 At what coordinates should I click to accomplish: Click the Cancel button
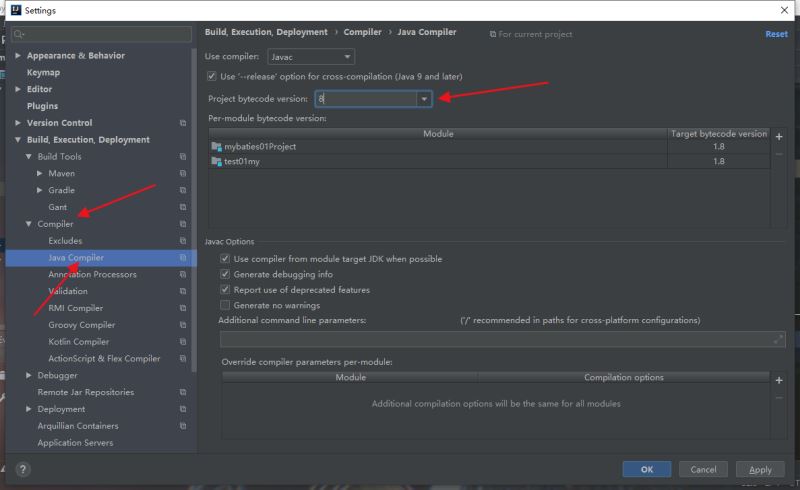(703, 469)
